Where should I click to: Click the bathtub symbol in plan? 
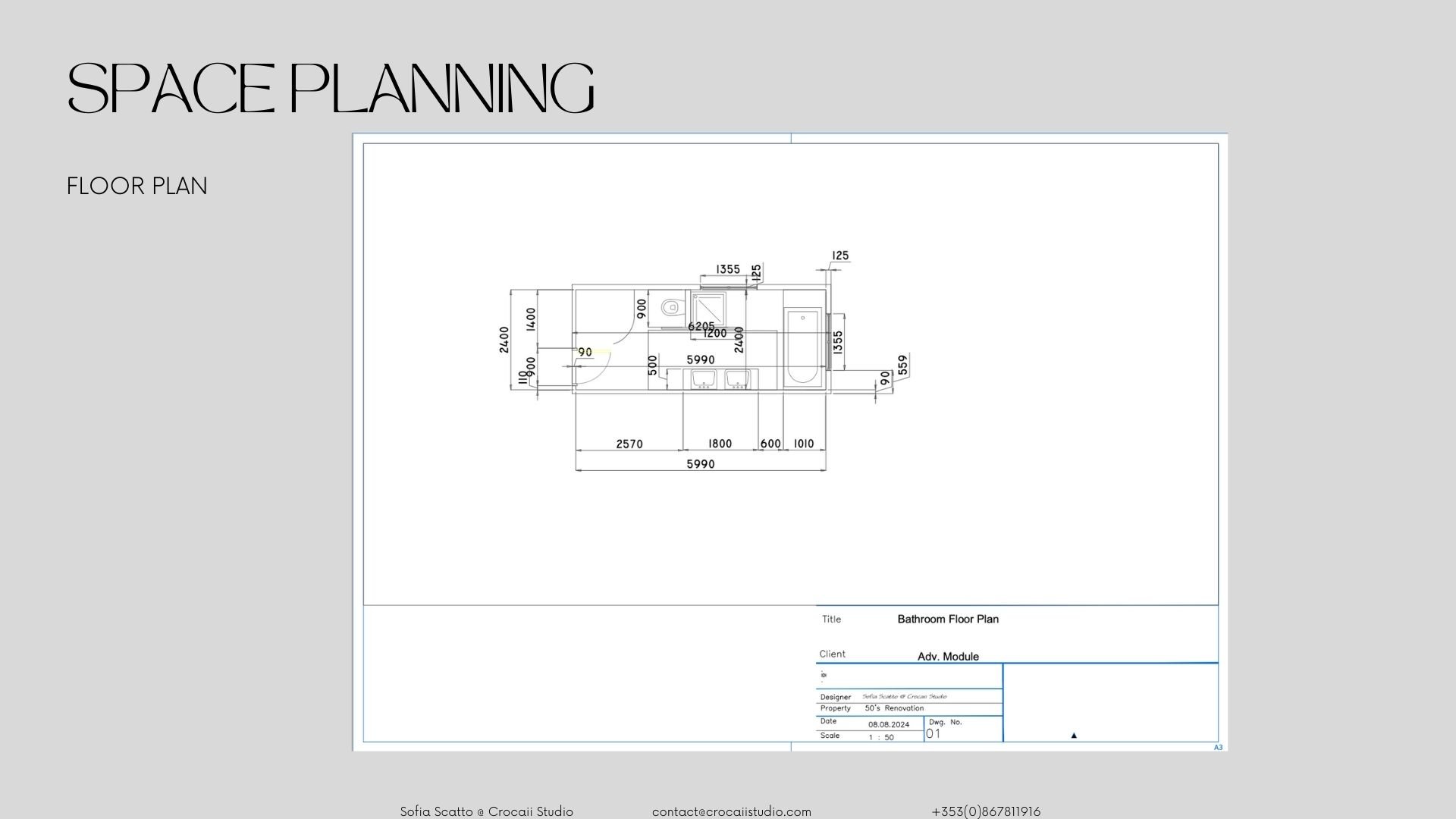pyautogui.click(x=802, y=346)
